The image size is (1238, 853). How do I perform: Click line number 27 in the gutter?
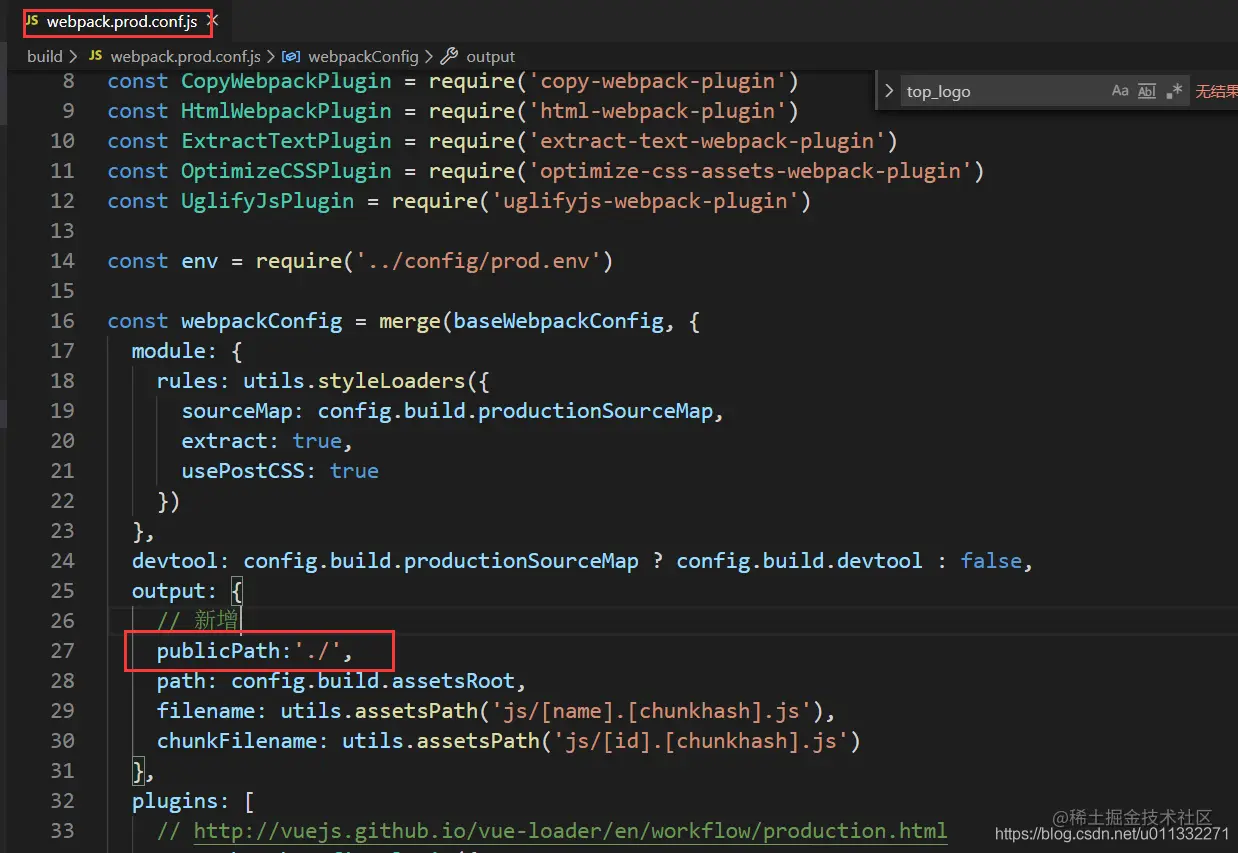tap(62, 651)
